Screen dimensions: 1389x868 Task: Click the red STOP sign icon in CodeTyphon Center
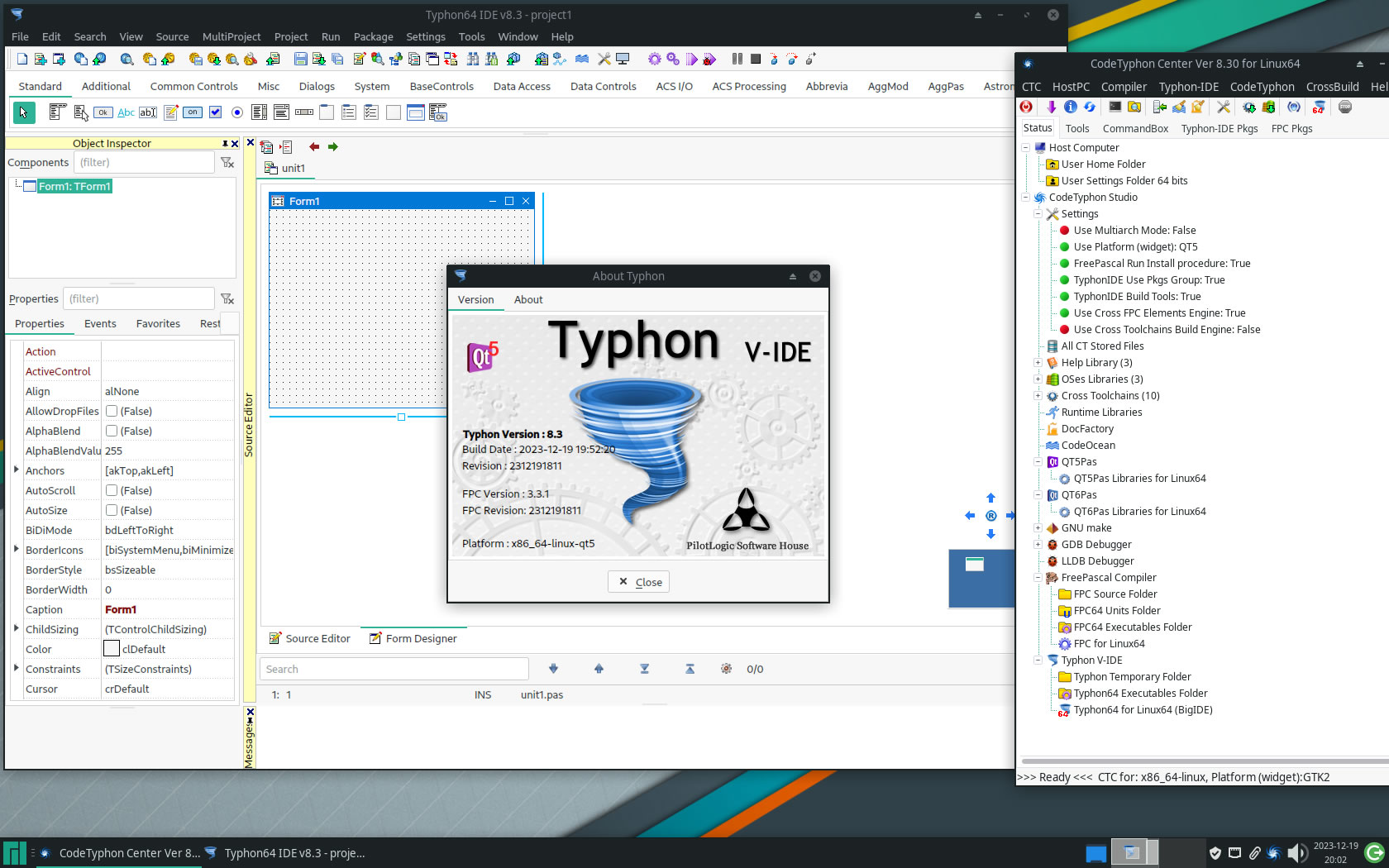[x=1345, y=107]
